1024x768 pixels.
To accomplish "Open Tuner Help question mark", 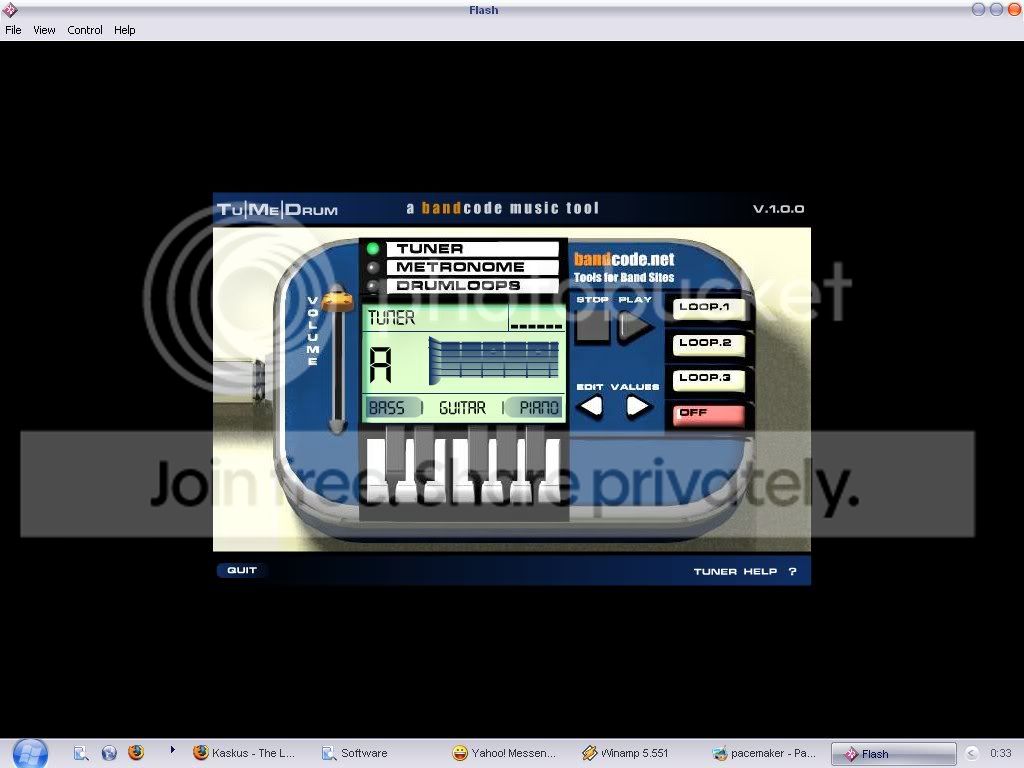I will tap(792, 571).
